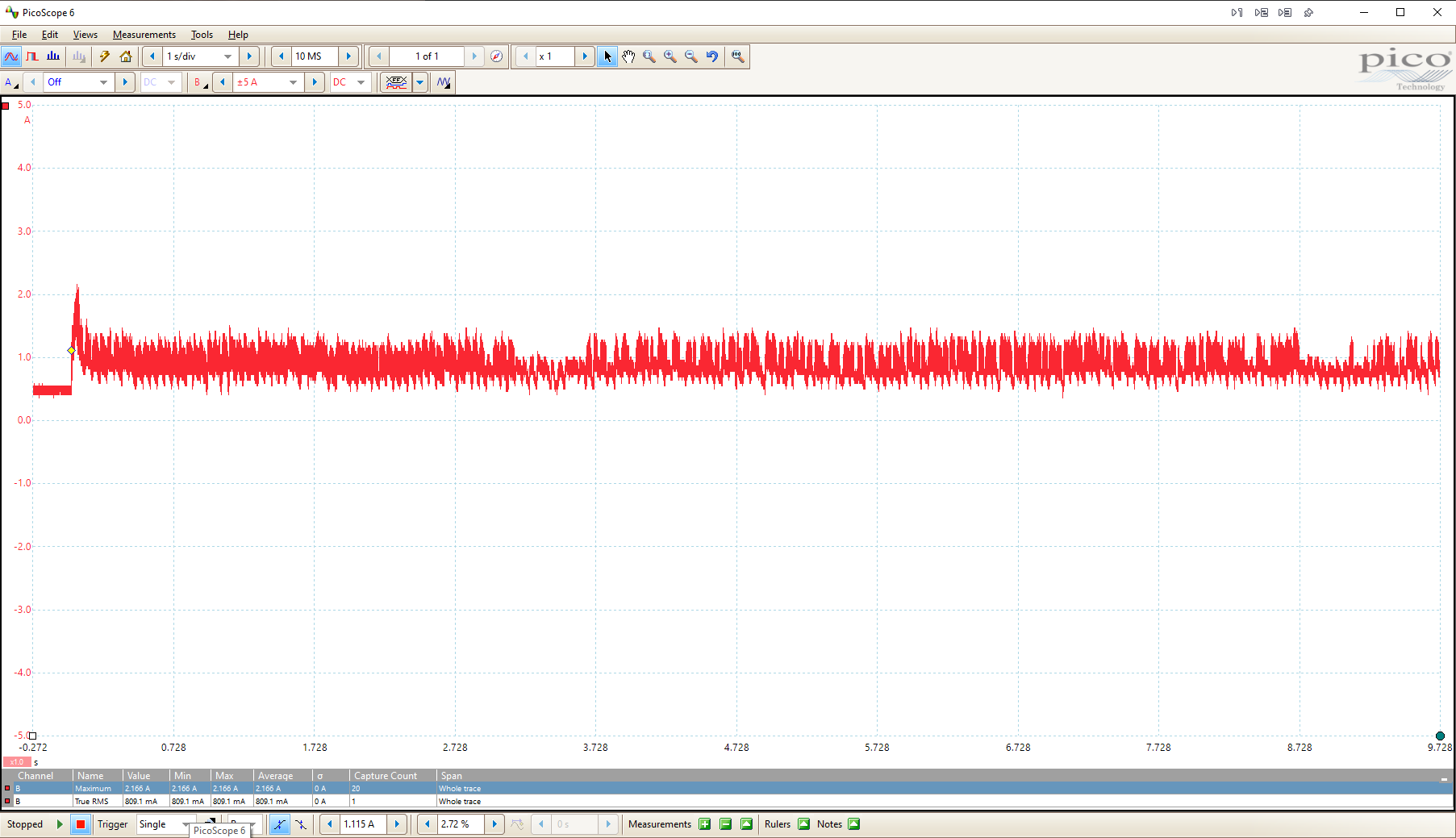Increase the zoom factor right of x 1
This screenshot has width=1456, height=838.
pyautogui.click(x=585, y=56)
